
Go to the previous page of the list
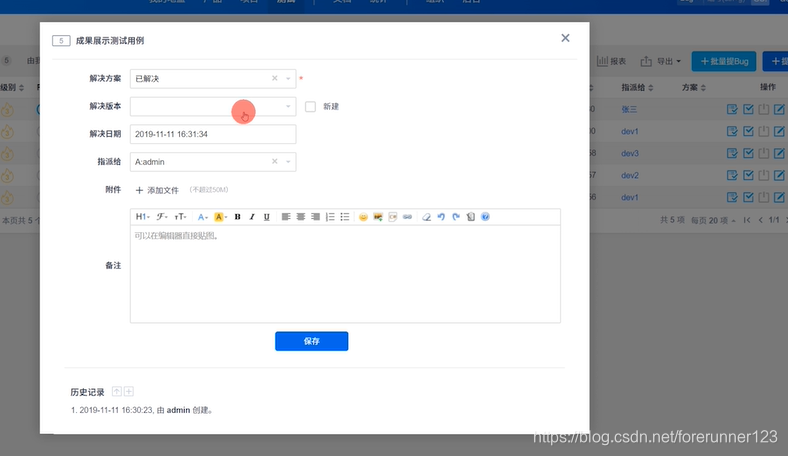click(760, 220)
